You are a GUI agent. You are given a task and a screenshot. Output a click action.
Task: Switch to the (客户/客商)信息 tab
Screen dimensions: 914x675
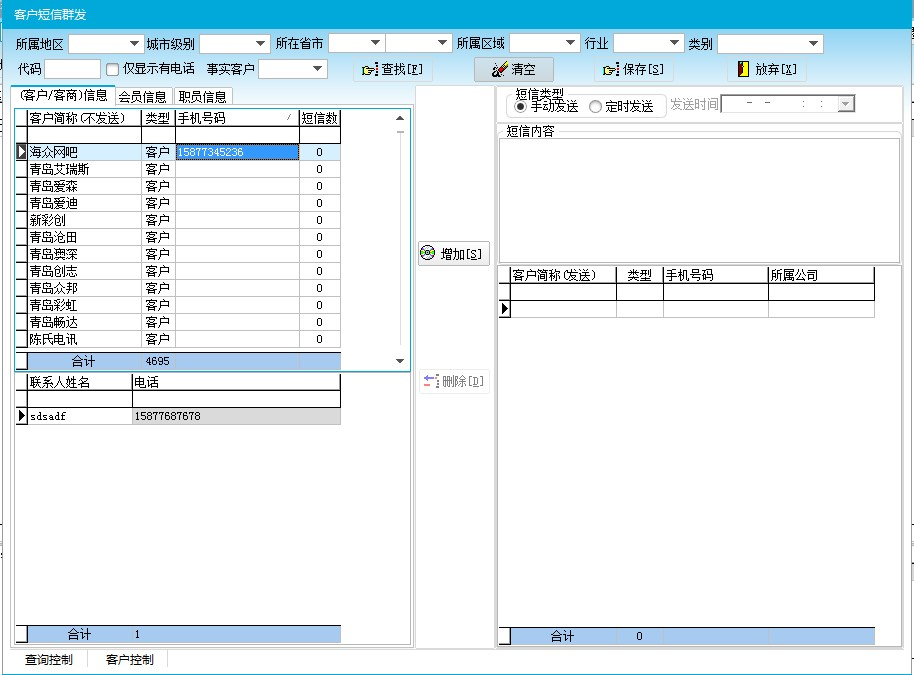[63, 96]
